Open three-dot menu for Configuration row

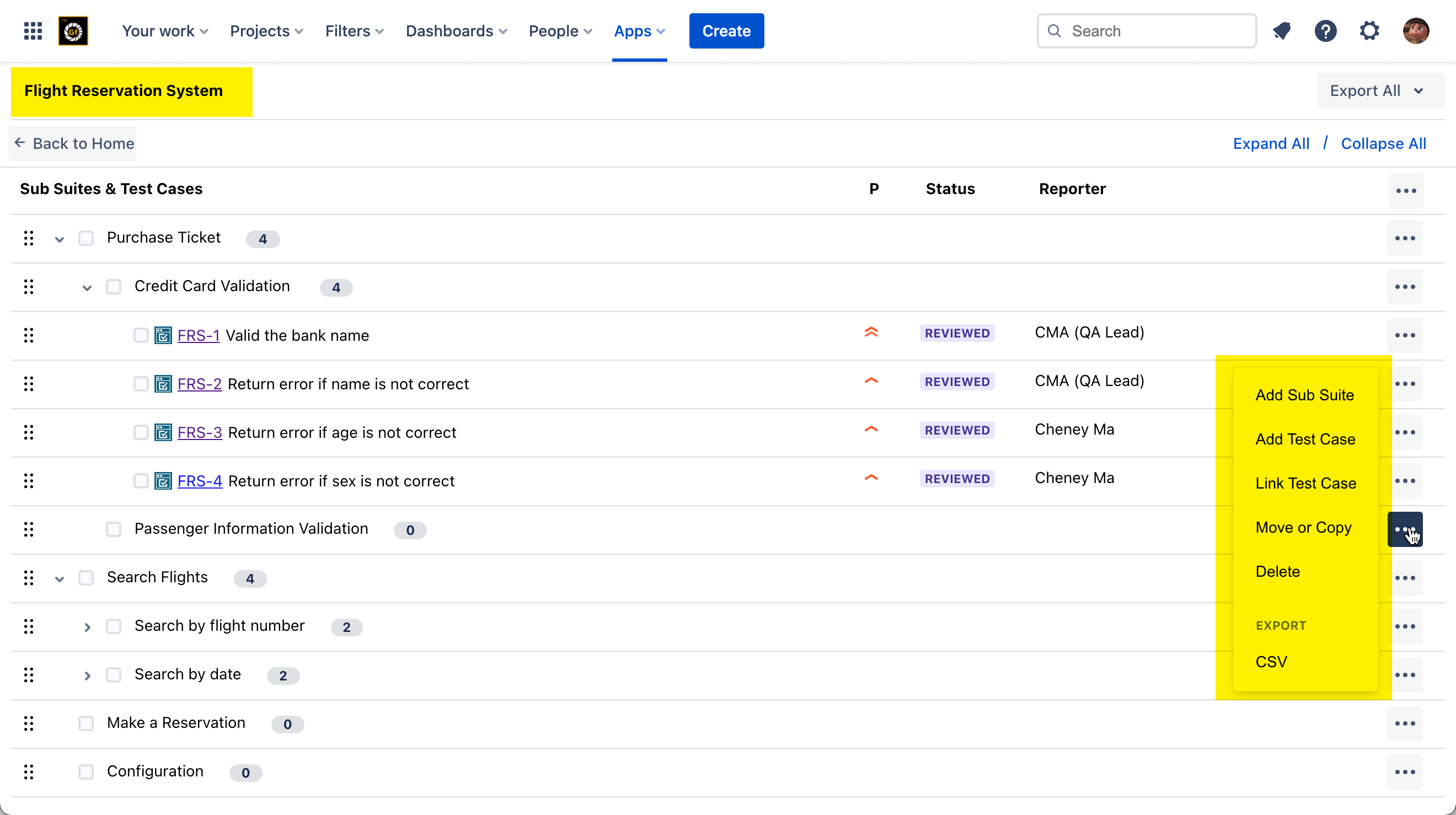pyautogui.click(x=1405, y=772)
